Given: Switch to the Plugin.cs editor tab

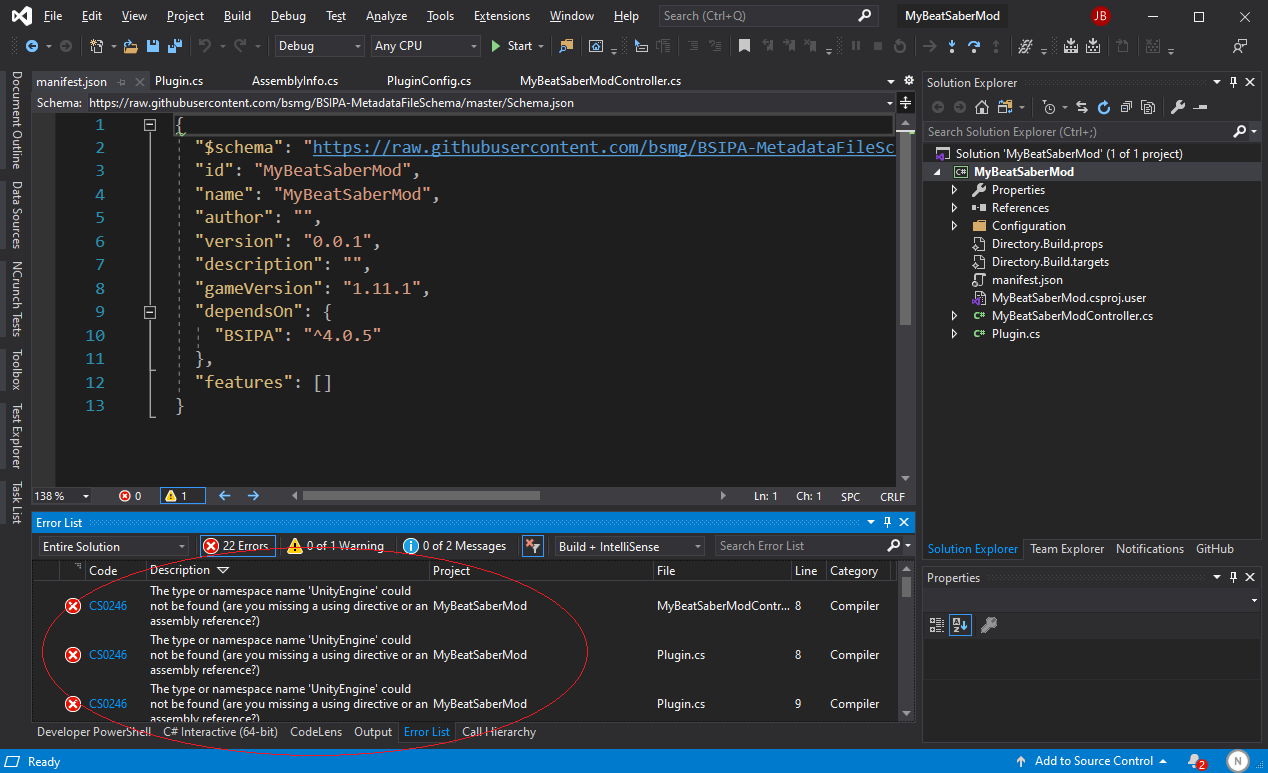Looking at the screenshot, I should pyautogui.click(x=179, y=82).
